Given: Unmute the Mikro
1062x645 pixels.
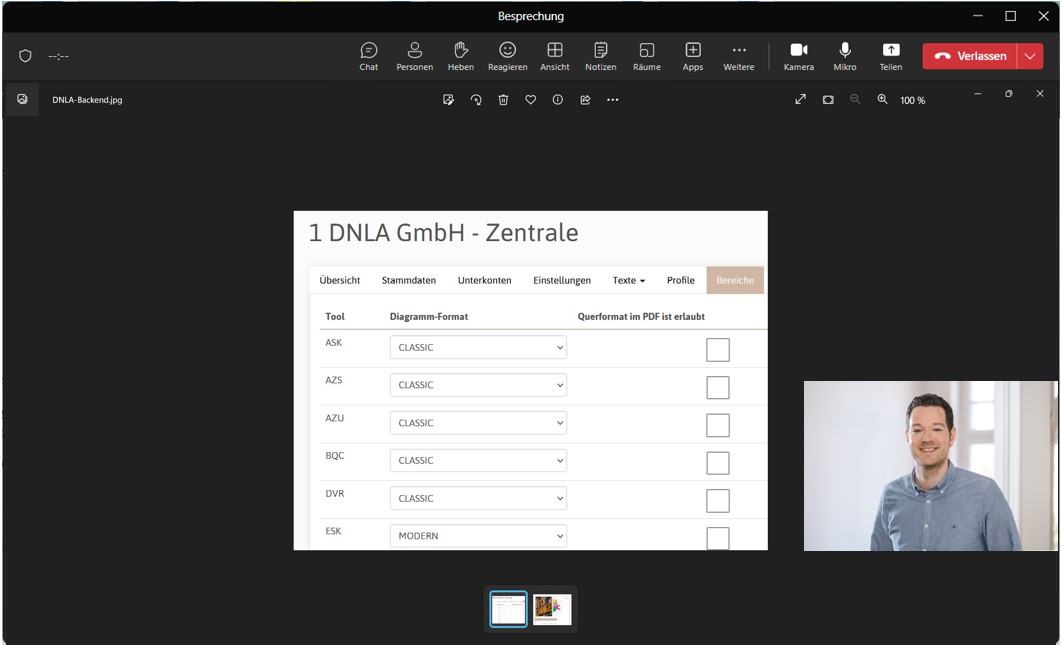Looking at the screenshot, I should pyautogui.click(x=845, y=56).
